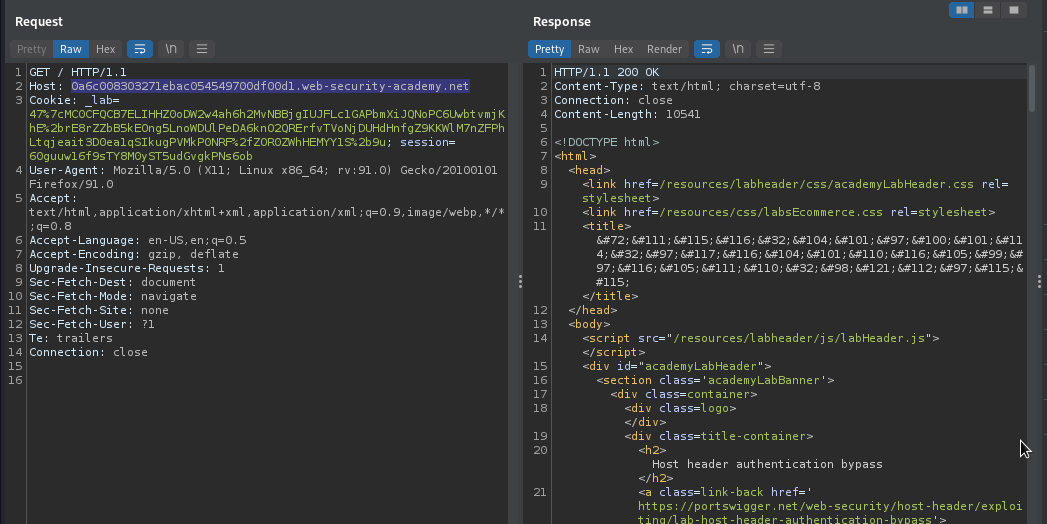
Task: Click 'HTTP/1.1 200 OK' response status line
Action: (x=606, y=72)
